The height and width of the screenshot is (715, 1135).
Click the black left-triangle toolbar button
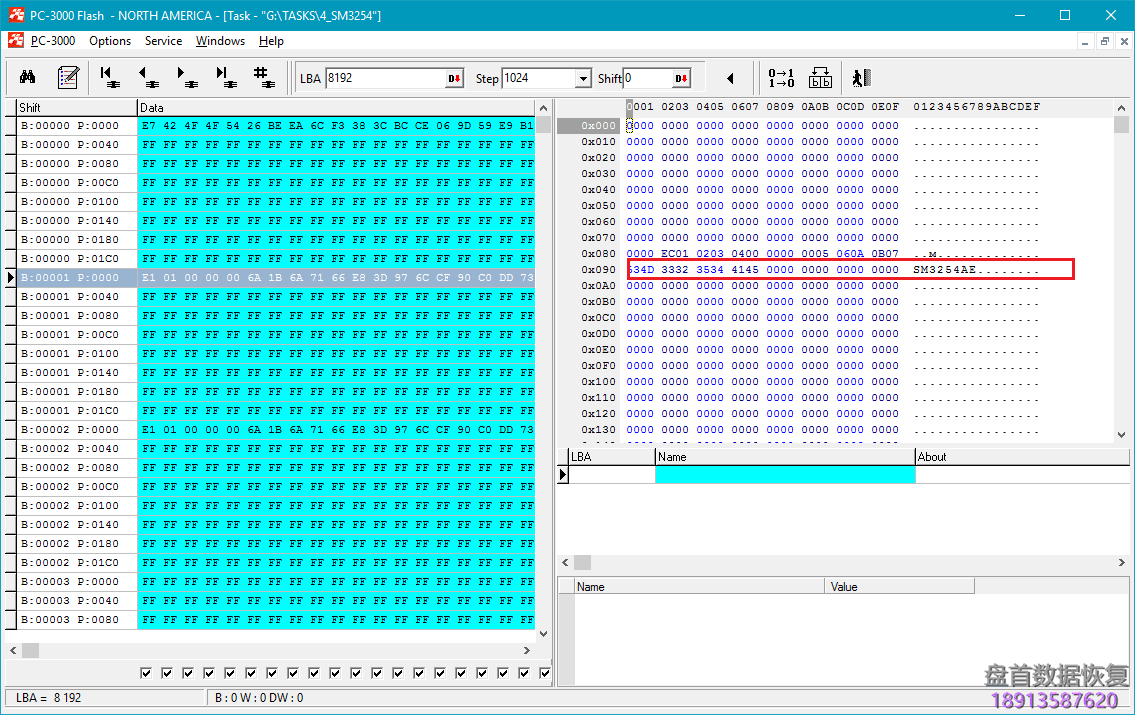(730, 79)
